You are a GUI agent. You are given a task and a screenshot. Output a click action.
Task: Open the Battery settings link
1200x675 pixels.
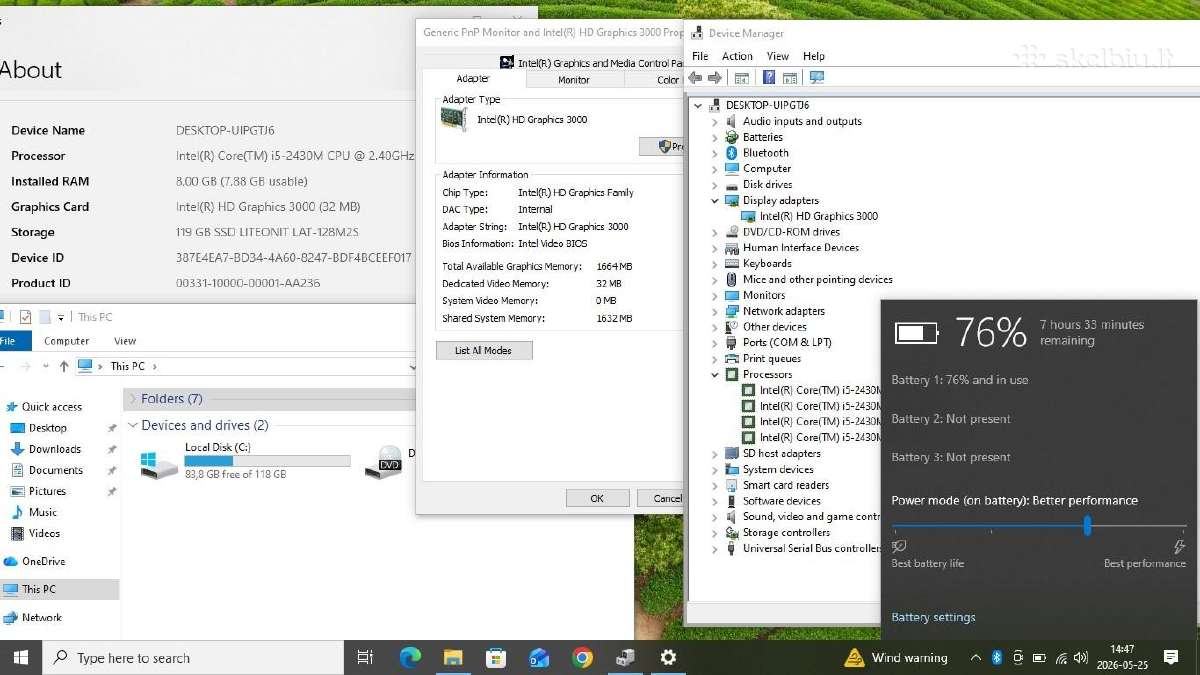coord(933,617)
